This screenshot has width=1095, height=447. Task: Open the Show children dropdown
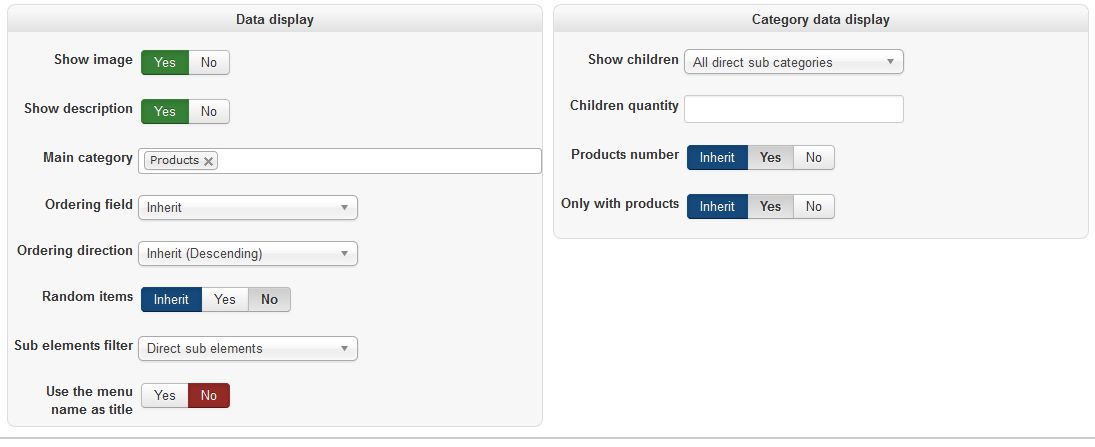(x=793, y=62)
